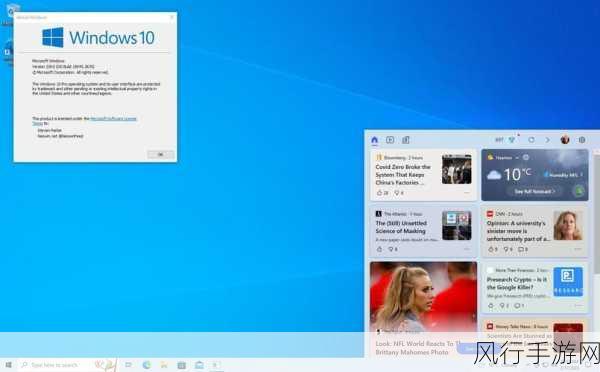Expand the weather location dropdown
The height and width of the screenshot is (372, 600).
(x=517, y=158)
